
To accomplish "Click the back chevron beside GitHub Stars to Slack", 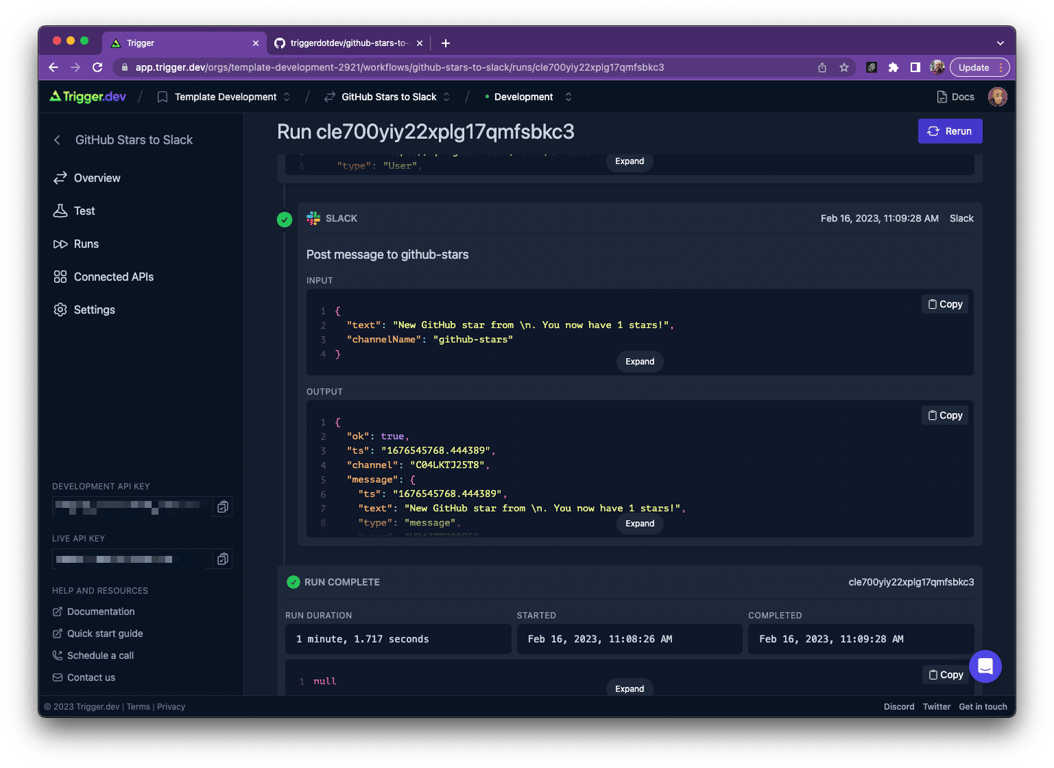I will pyautogui.click(x=57, y=140).
